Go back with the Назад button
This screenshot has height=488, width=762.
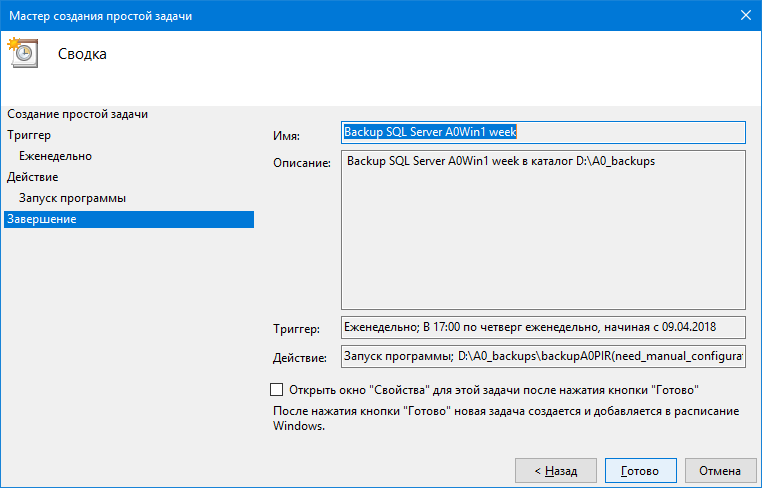pyautogui.click(x=555, y=471)
